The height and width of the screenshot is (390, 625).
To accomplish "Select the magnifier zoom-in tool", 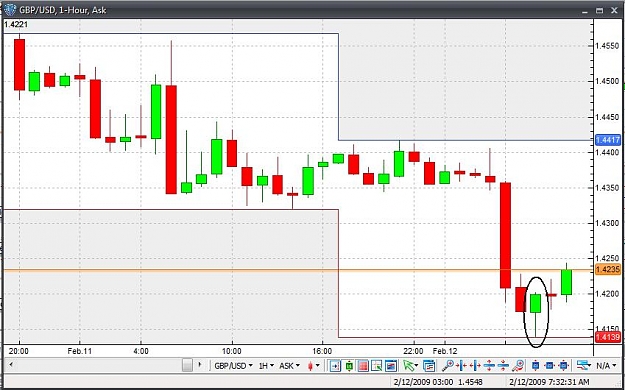I will [x=448, y=365].
